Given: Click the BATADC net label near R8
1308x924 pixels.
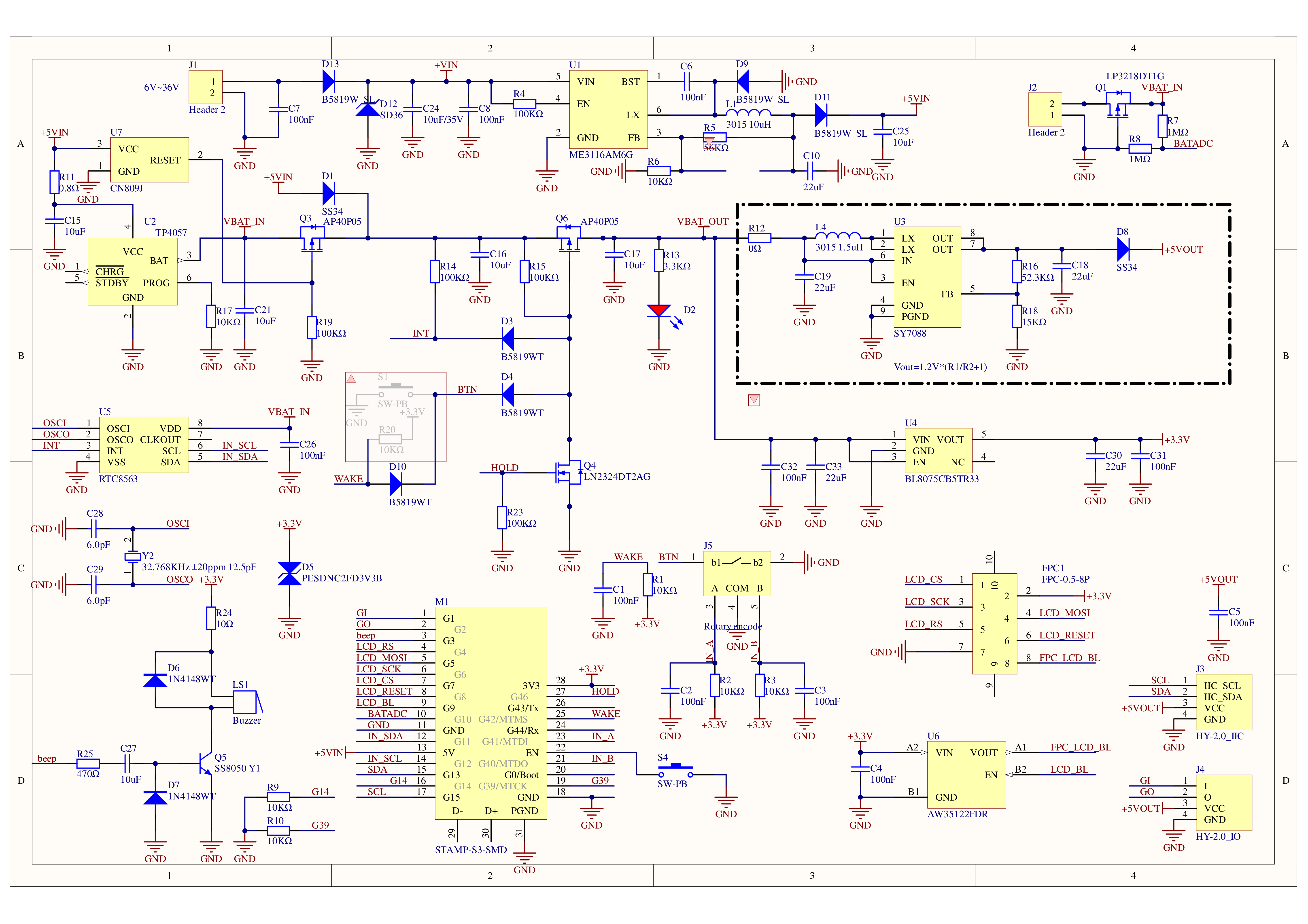Looking at the screenshot, I should point(1193,144).
